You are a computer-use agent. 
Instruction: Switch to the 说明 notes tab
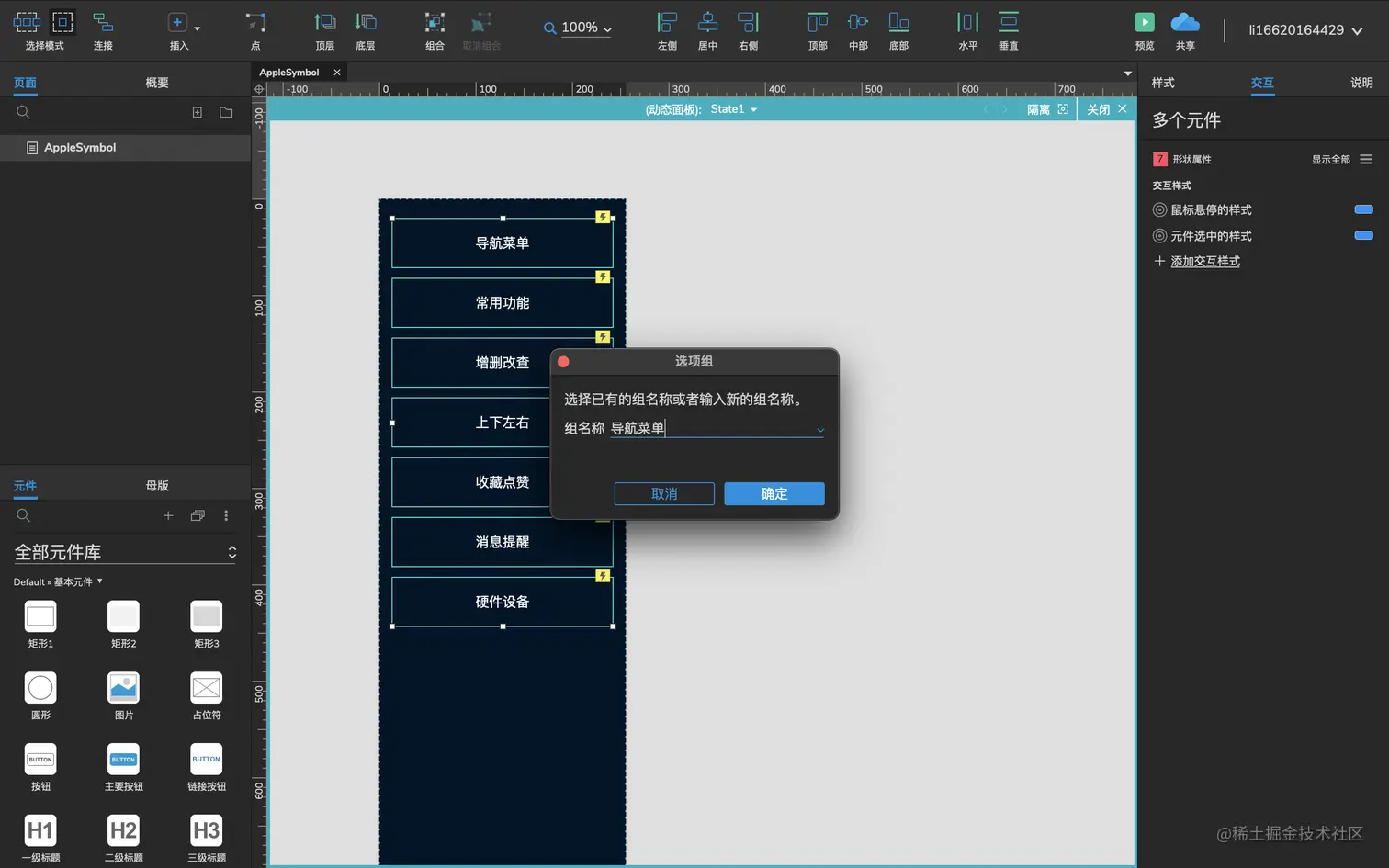coord(1361,83)
